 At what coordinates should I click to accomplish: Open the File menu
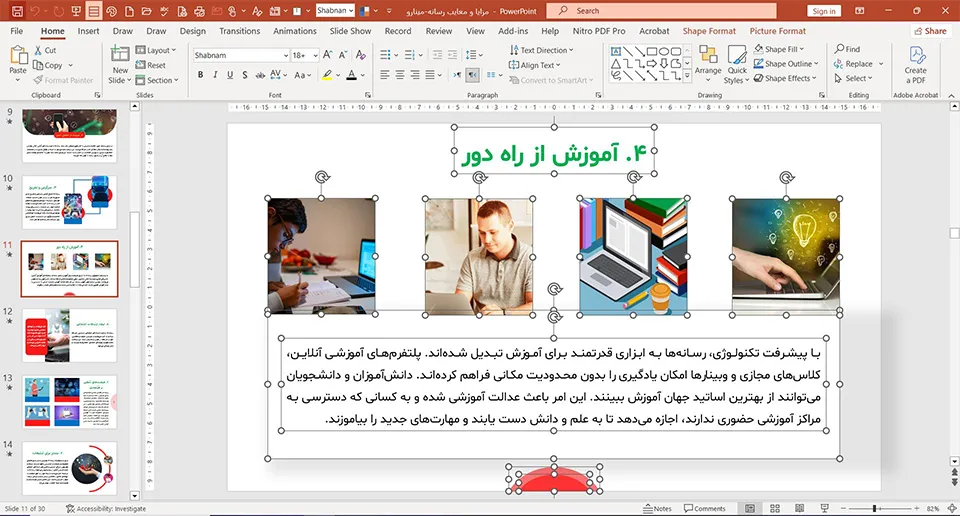coord(17,31)
